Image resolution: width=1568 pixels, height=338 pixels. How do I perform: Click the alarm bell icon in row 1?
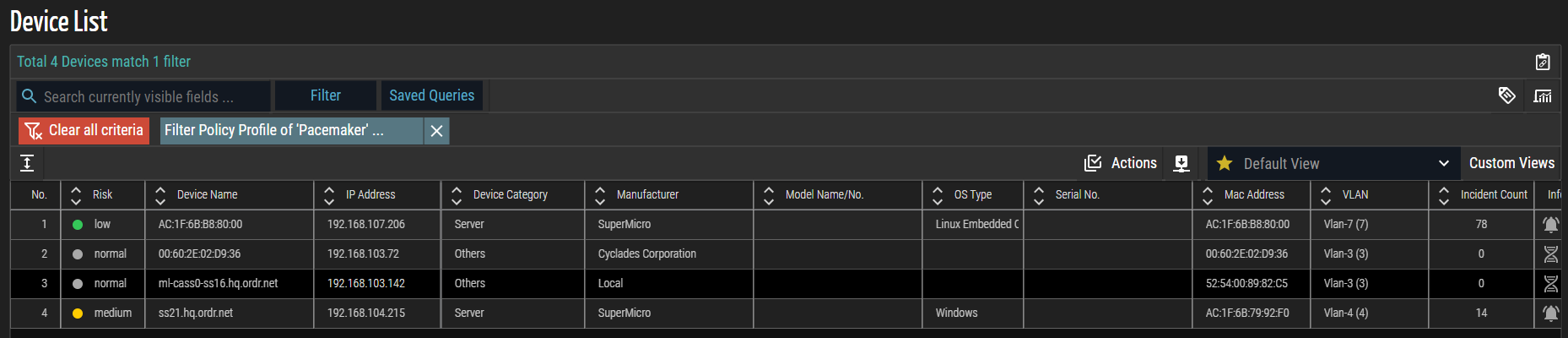1550,225
